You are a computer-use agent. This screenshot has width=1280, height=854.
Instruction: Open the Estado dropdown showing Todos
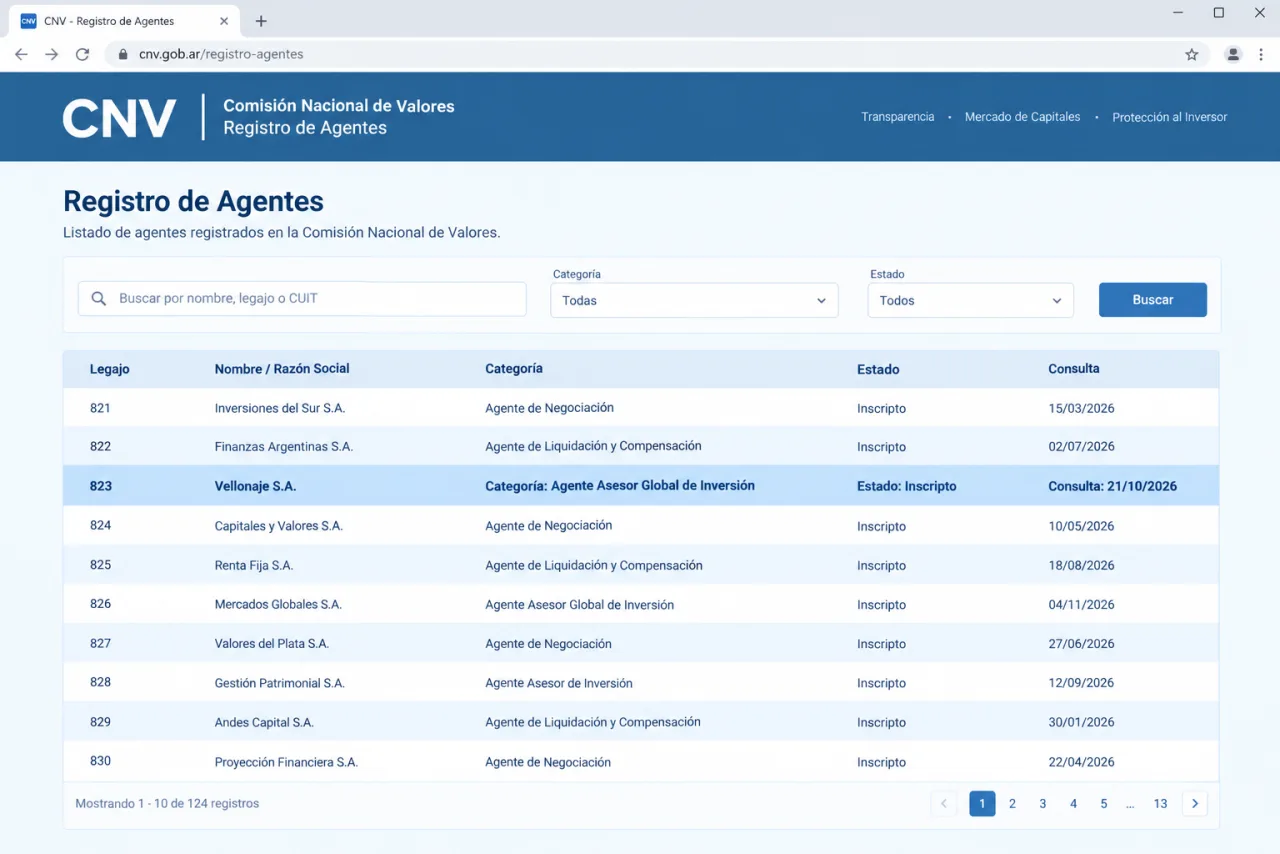(x=970, y=300)
